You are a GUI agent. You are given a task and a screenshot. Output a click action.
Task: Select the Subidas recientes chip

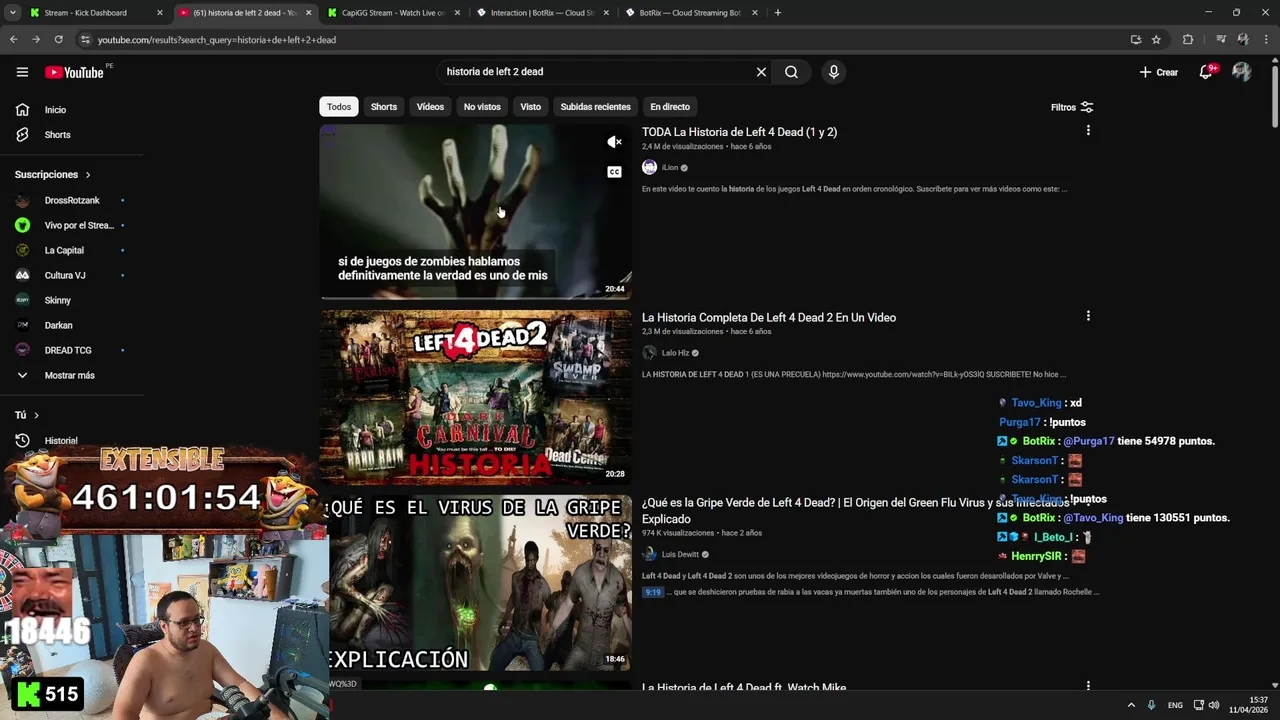coord(595,107)
